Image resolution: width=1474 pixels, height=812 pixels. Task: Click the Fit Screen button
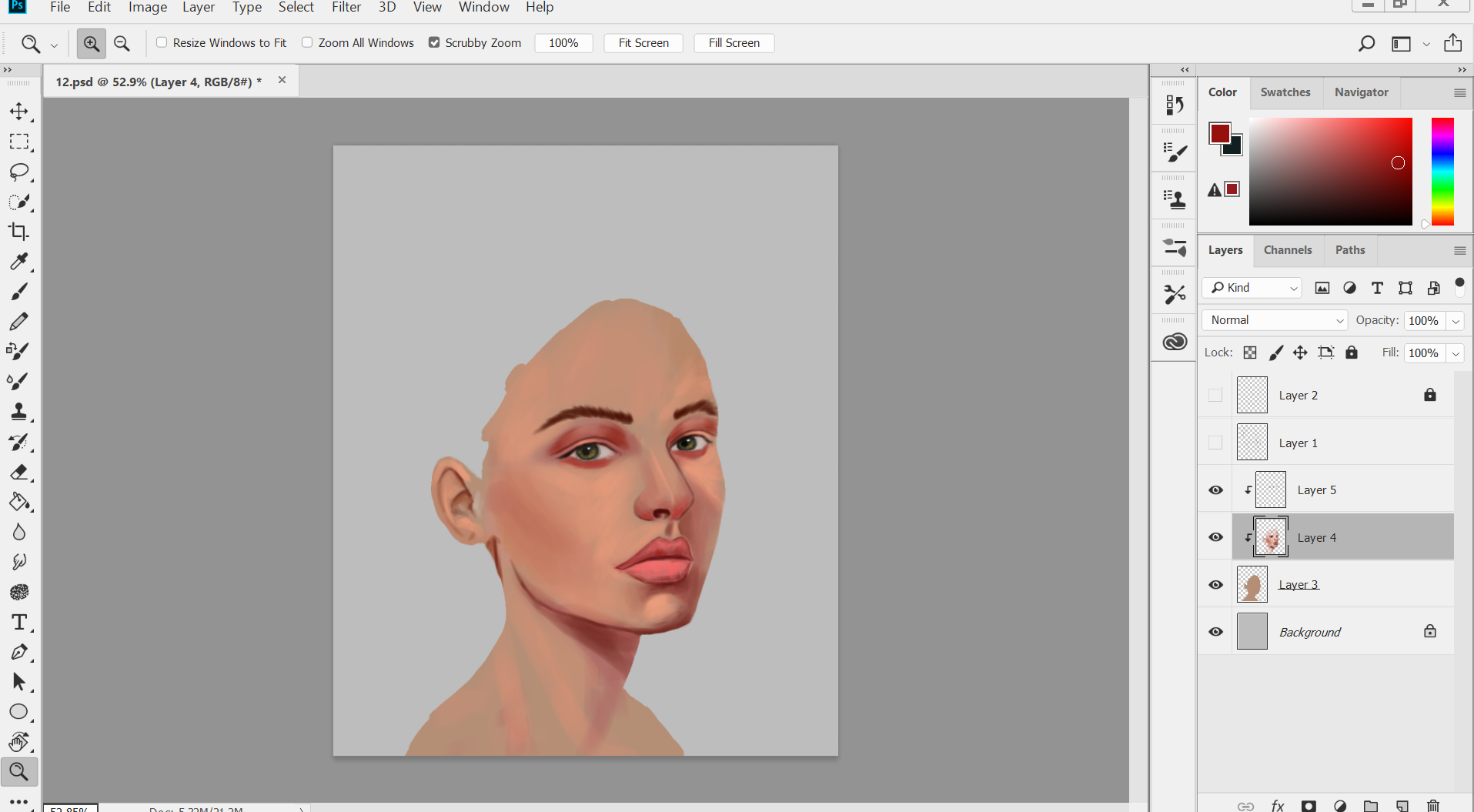643,43
